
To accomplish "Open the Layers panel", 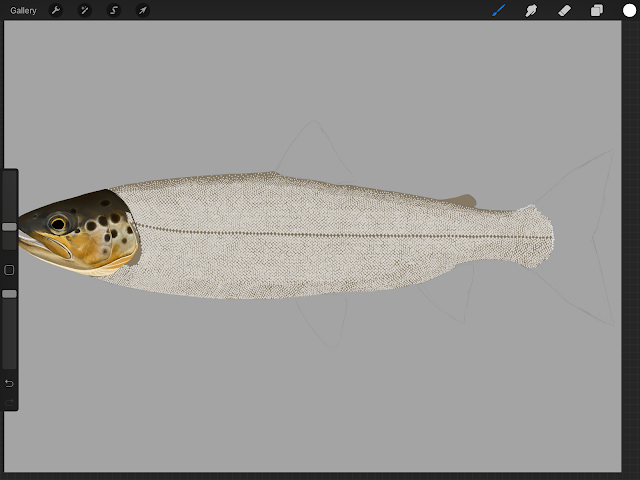I will pos(597,10).
